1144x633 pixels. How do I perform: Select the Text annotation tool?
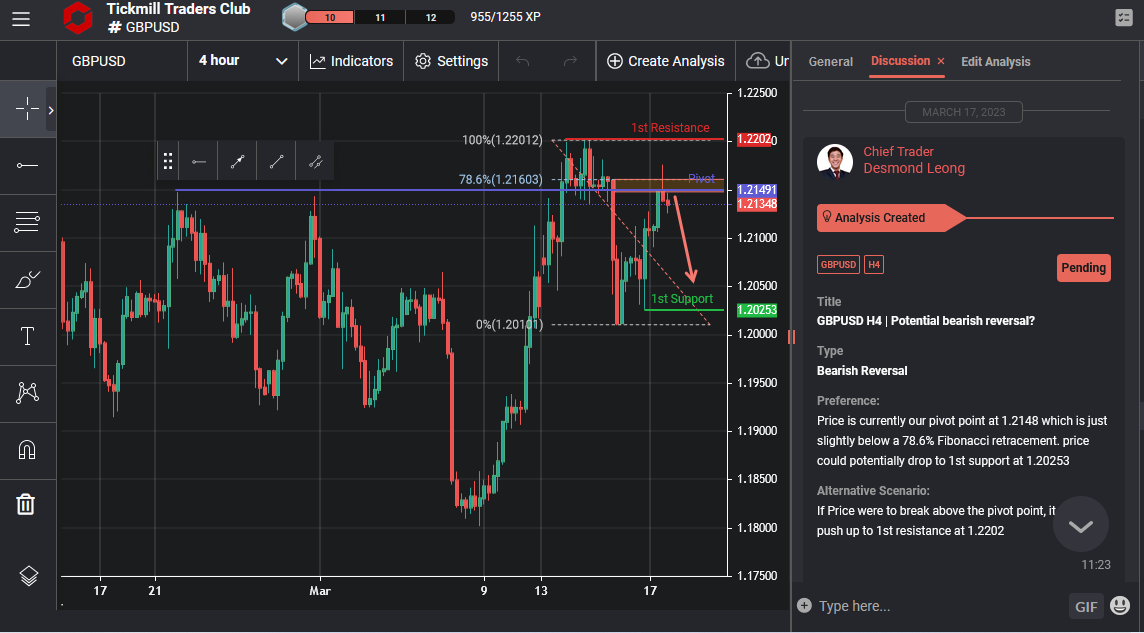click(x=28, y=336)
